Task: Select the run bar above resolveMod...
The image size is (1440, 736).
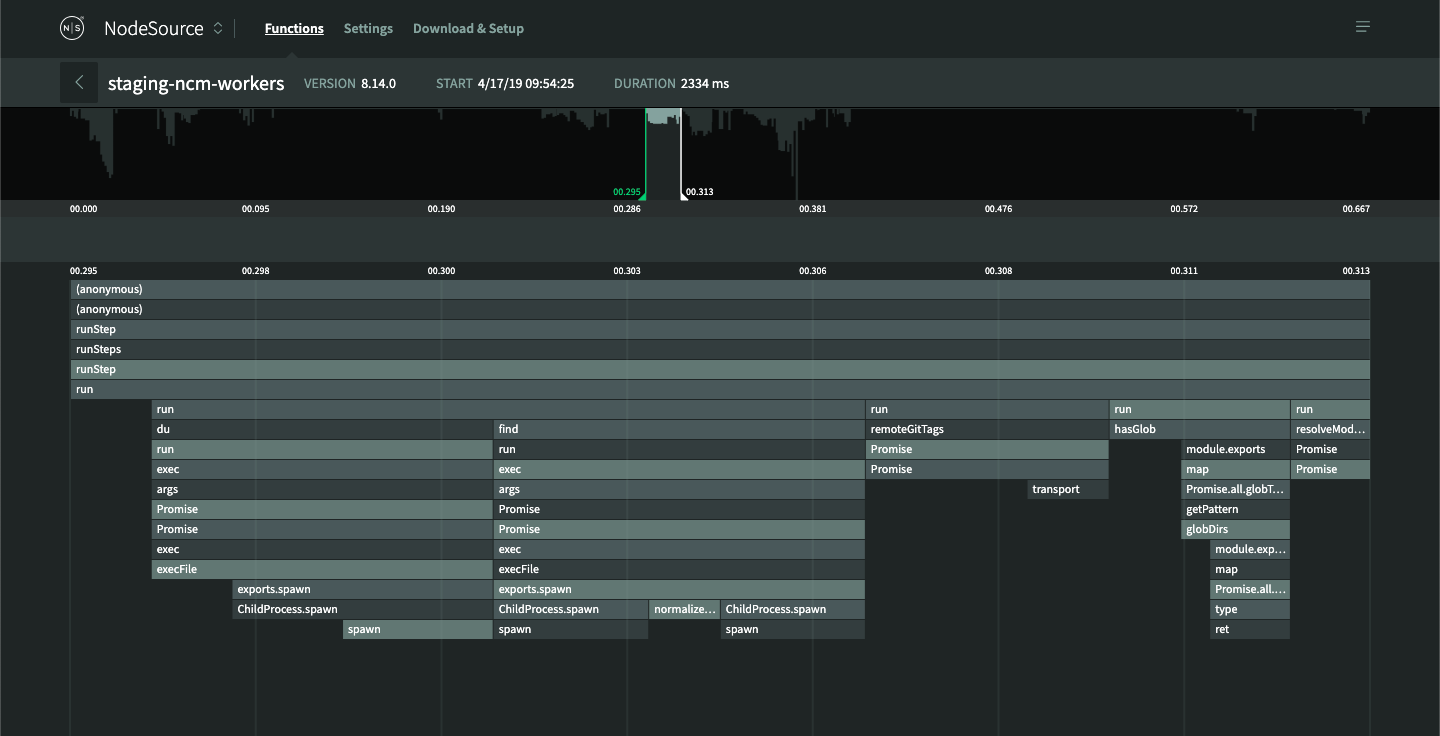Action: coord(1330,410)
